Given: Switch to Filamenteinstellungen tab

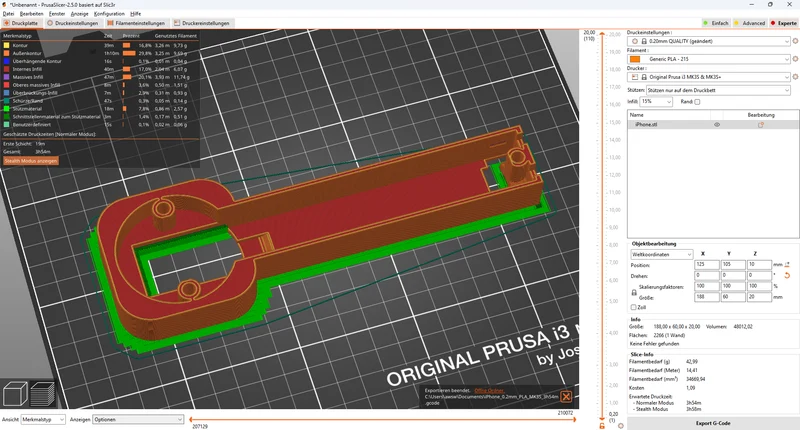Looking at the screenshot, I should [136, 23].
